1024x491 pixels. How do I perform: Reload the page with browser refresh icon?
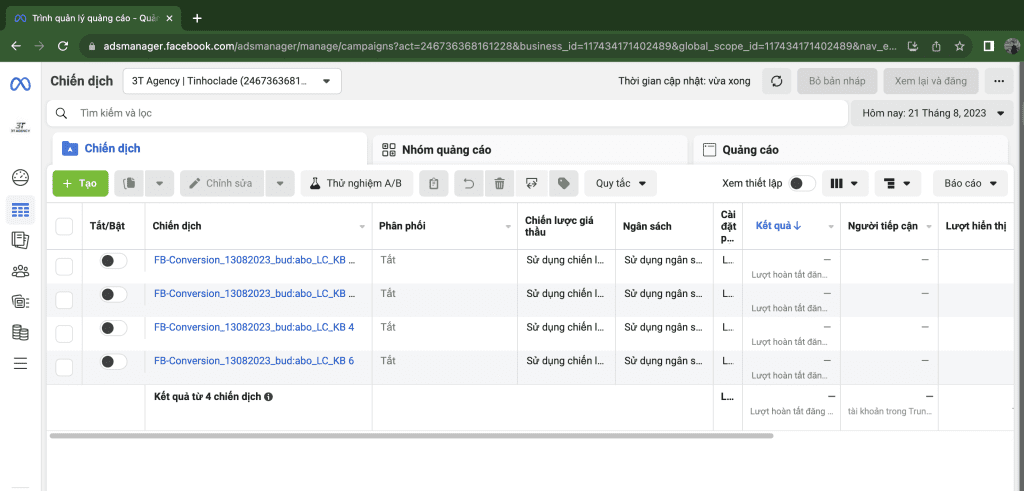pyautogui.click(x=63, y=46)
